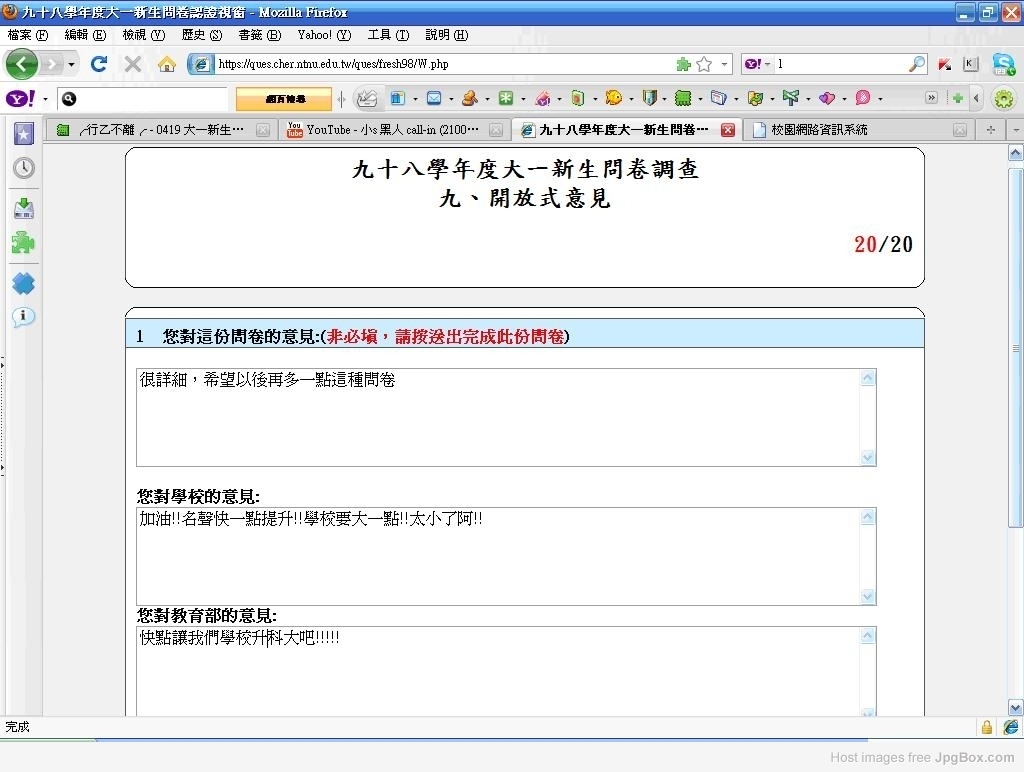Close the active 九十八學年度 questionnaire tab
This screenshot has width=1024, height=772.
coord(728,130)
